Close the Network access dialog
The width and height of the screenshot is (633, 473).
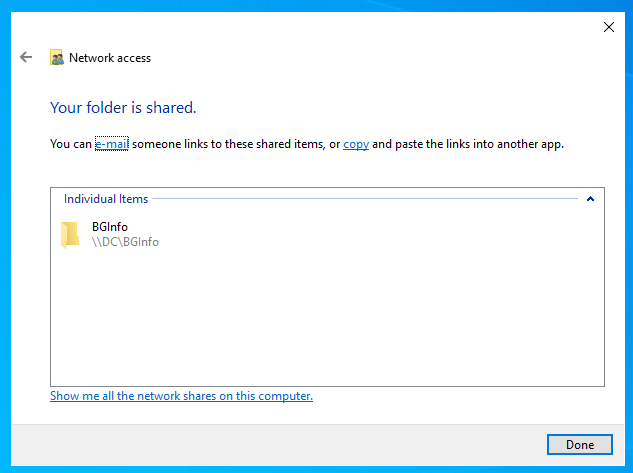(609, 27)
